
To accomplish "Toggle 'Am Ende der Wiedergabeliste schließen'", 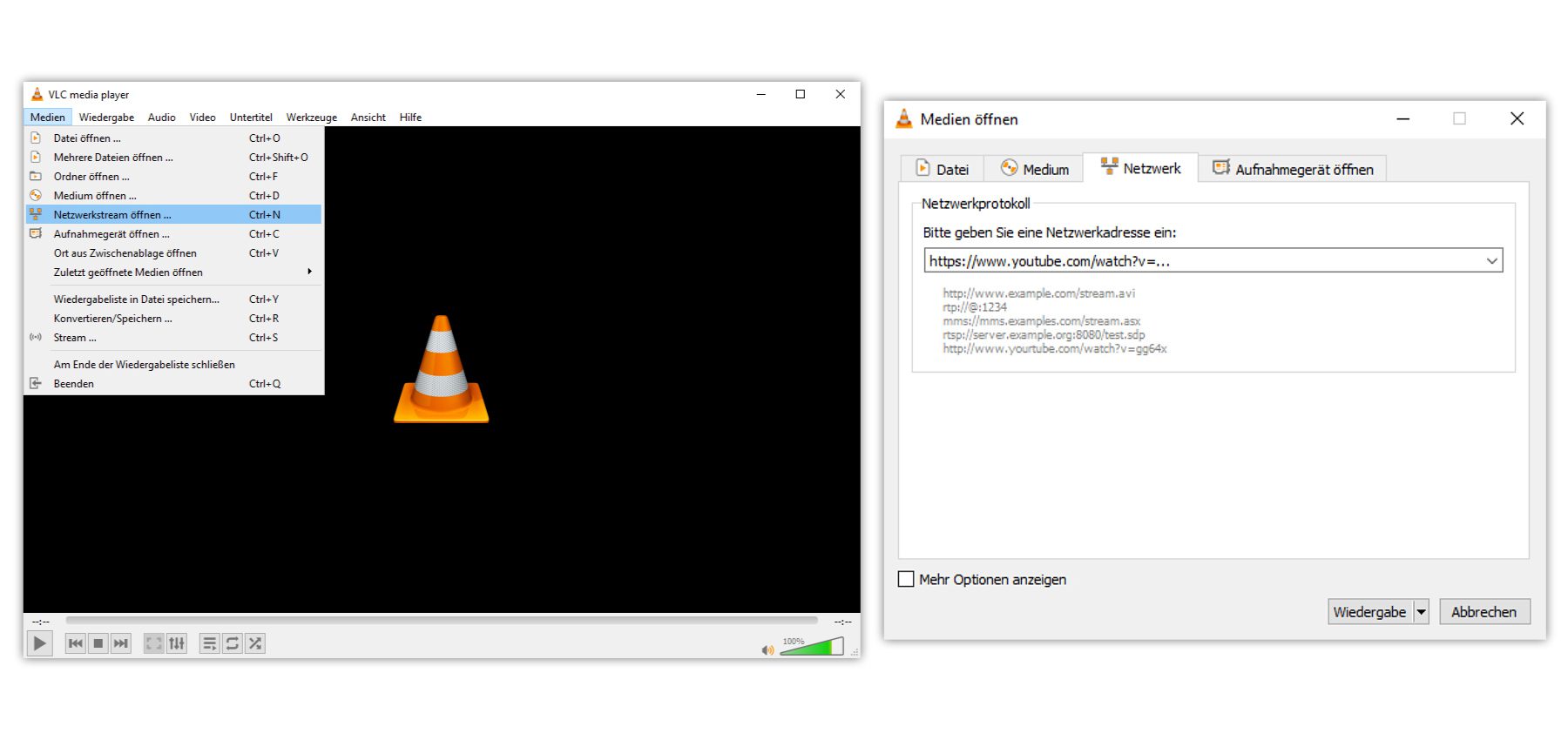I will point(174,364).
